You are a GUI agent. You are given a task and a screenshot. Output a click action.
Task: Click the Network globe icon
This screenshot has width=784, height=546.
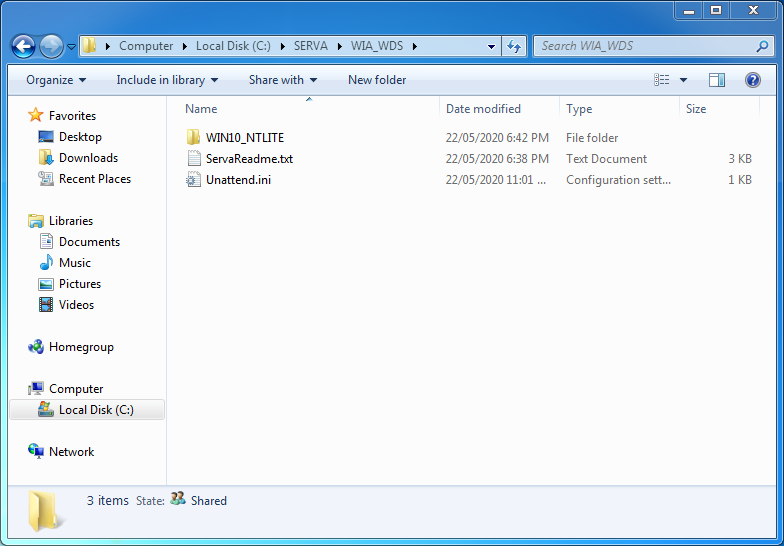(36, 452)
